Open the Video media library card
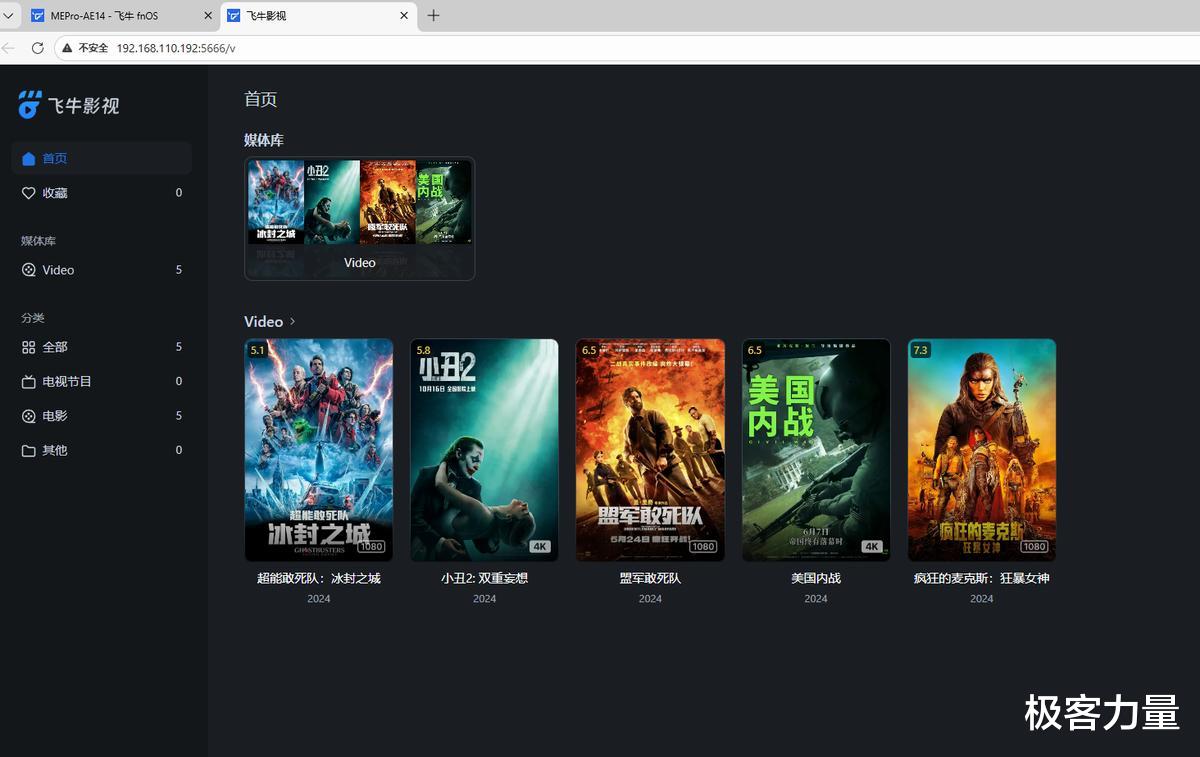 (x=359, y=218)
